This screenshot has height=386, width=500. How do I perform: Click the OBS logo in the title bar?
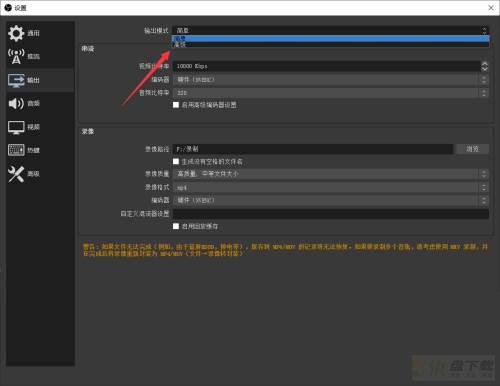point(8,7)
